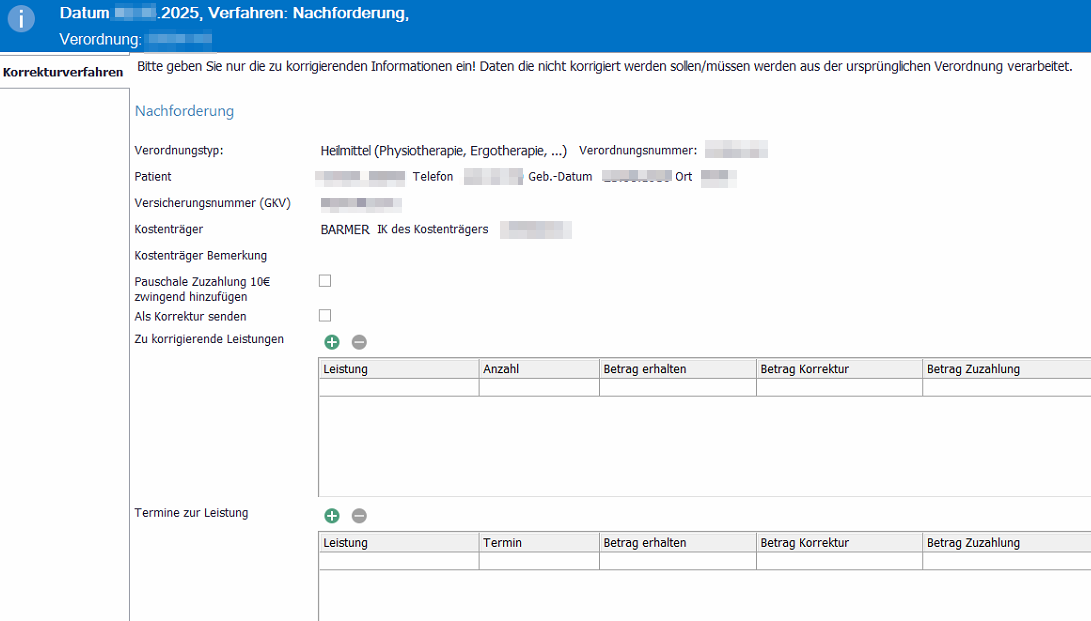Click empty Betrag Zuzahlung cell in Termine table
Viewport: 1091px width, 621px height.
click(1007, 561)
